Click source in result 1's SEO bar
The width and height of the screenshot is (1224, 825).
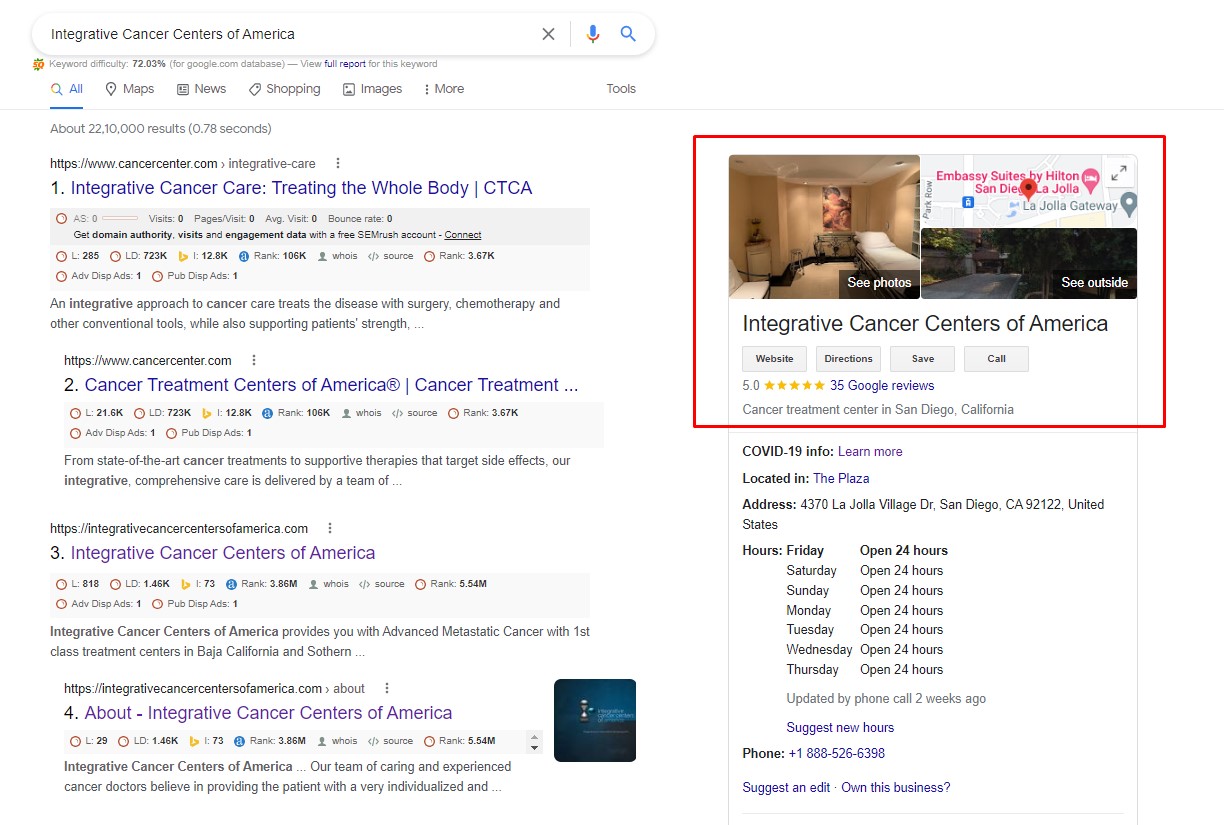(391, 256)
